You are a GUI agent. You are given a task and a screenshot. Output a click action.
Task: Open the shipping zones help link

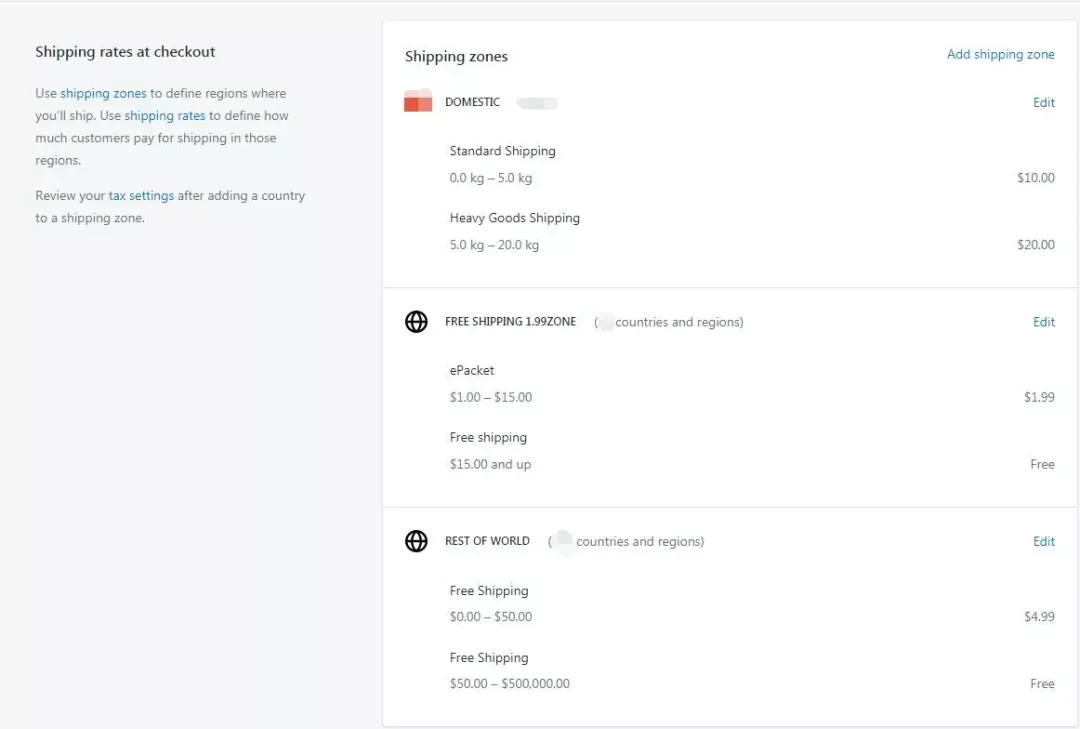click(x=103, y=93)
